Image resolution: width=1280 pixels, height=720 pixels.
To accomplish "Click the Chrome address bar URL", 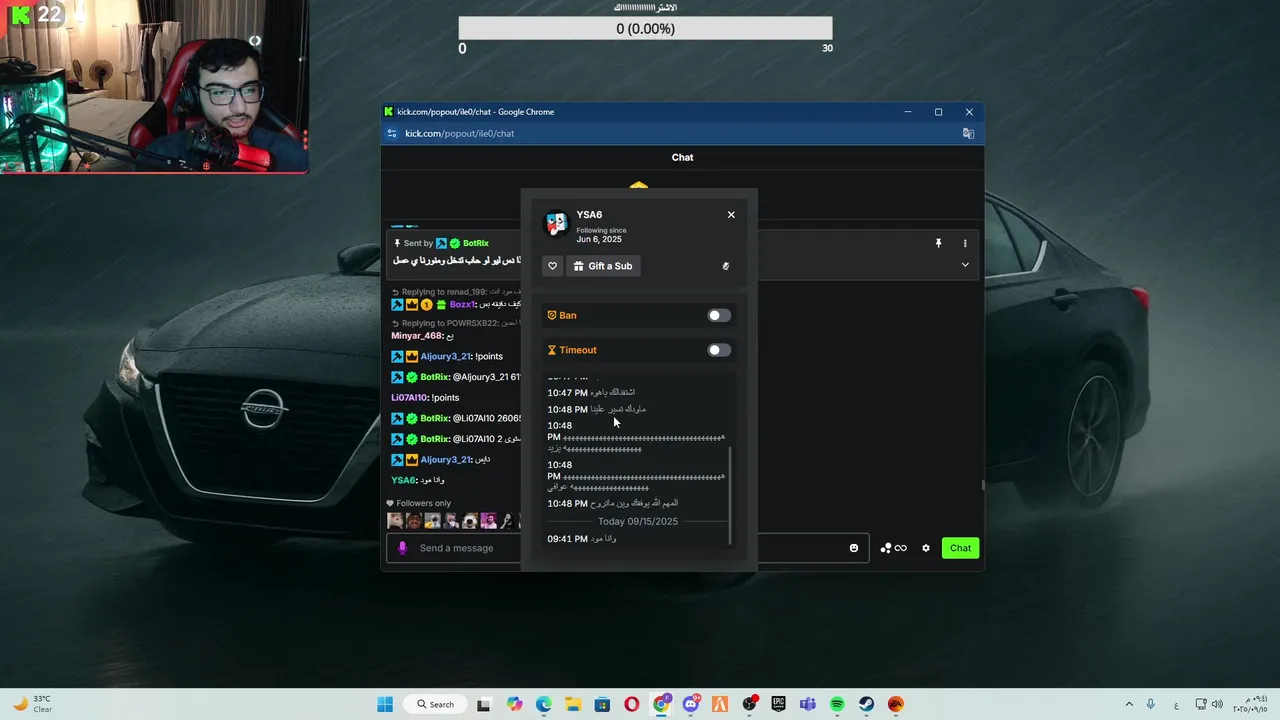I will pos(460,133).
